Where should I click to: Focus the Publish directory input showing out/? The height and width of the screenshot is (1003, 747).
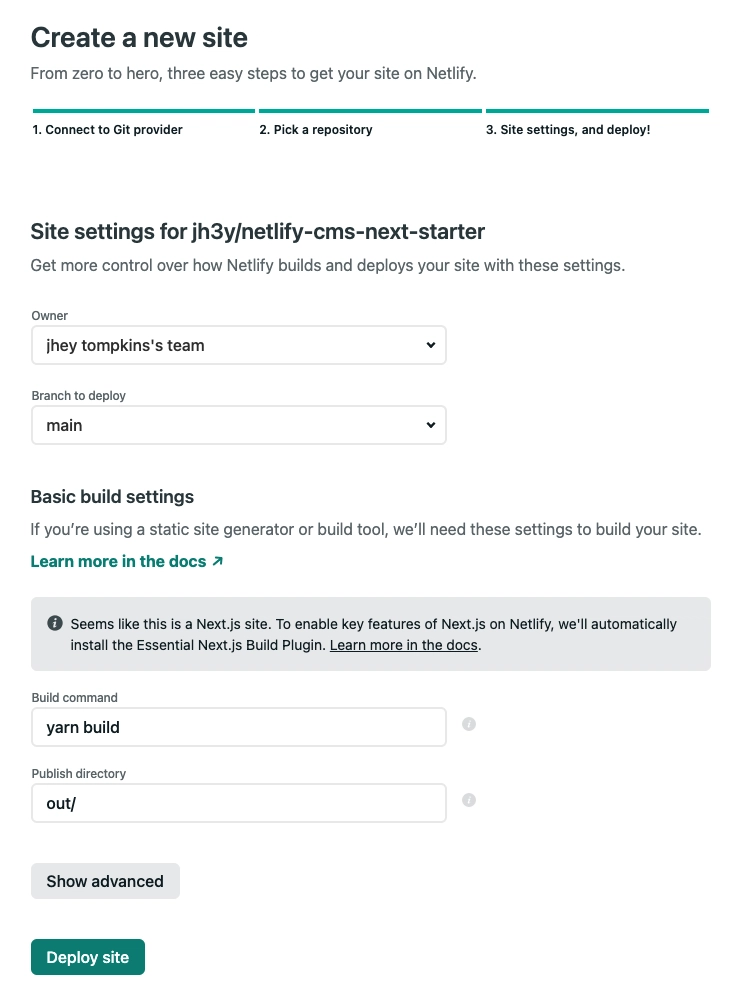pos(238,803)
